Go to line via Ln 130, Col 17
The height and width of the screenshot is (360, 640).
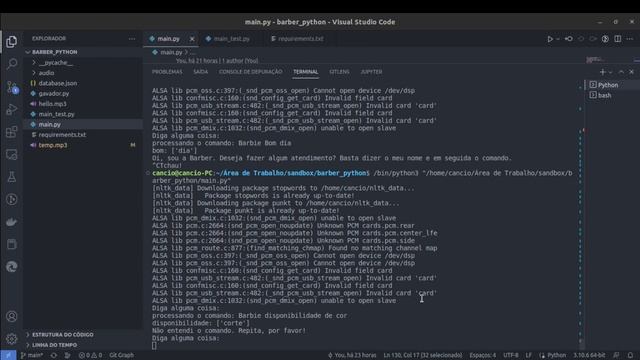(x=422, y=355)
